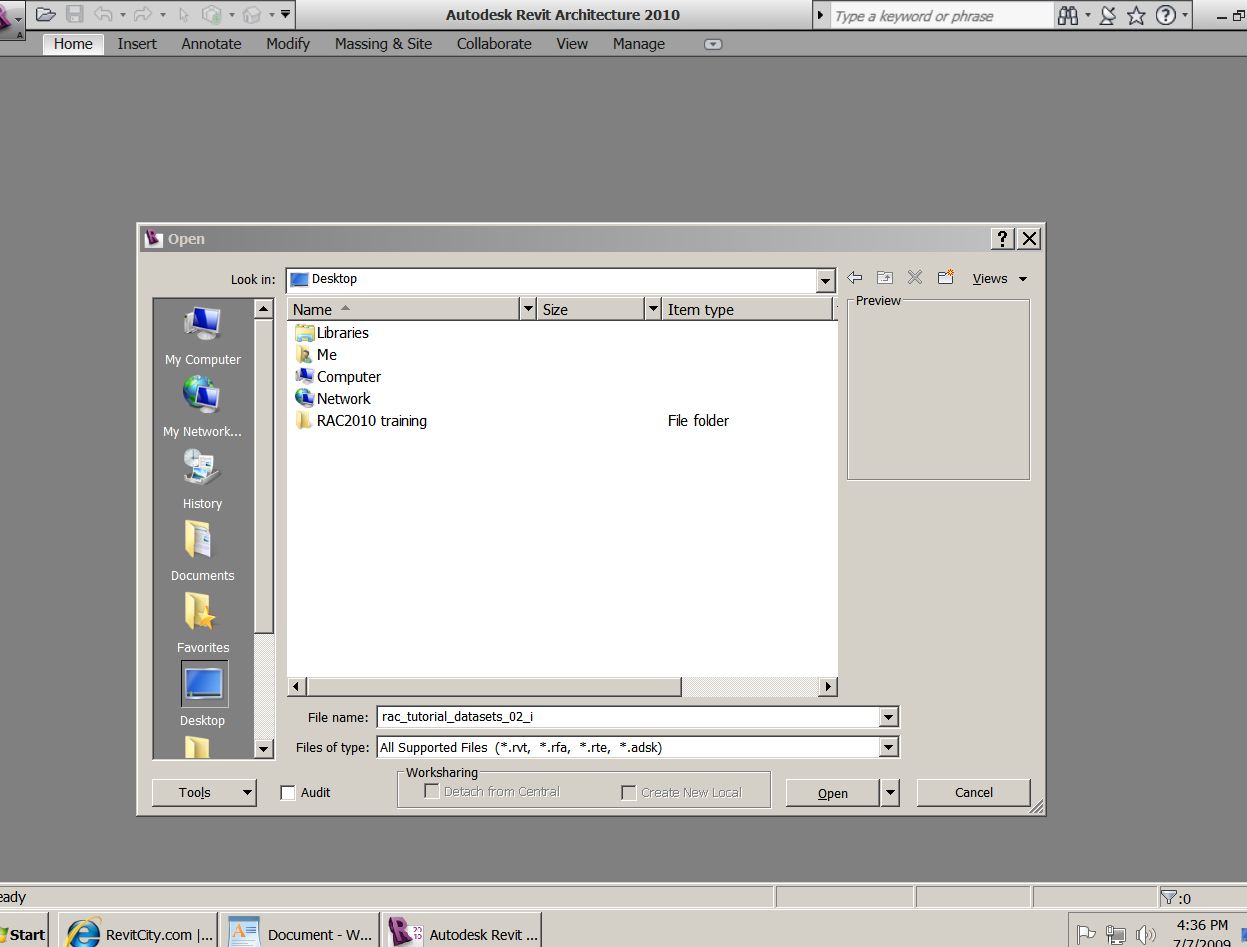Switch to the Manage ribbon tab

coord(639,44)
